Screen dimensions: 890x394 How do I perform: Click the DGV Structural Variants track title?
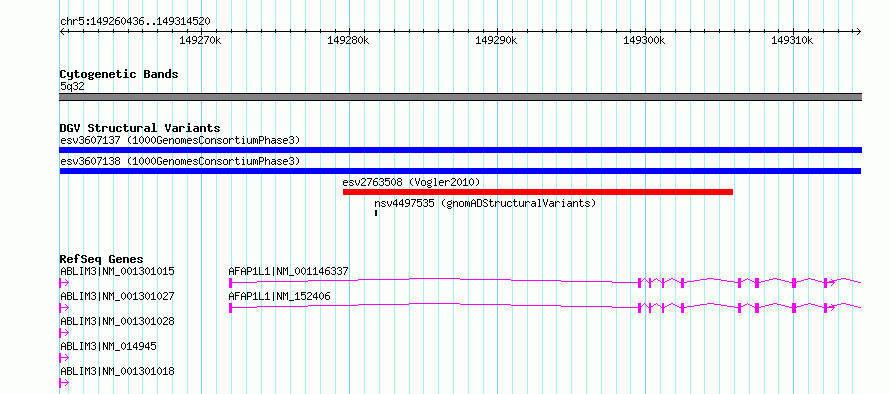click(140, 128)
